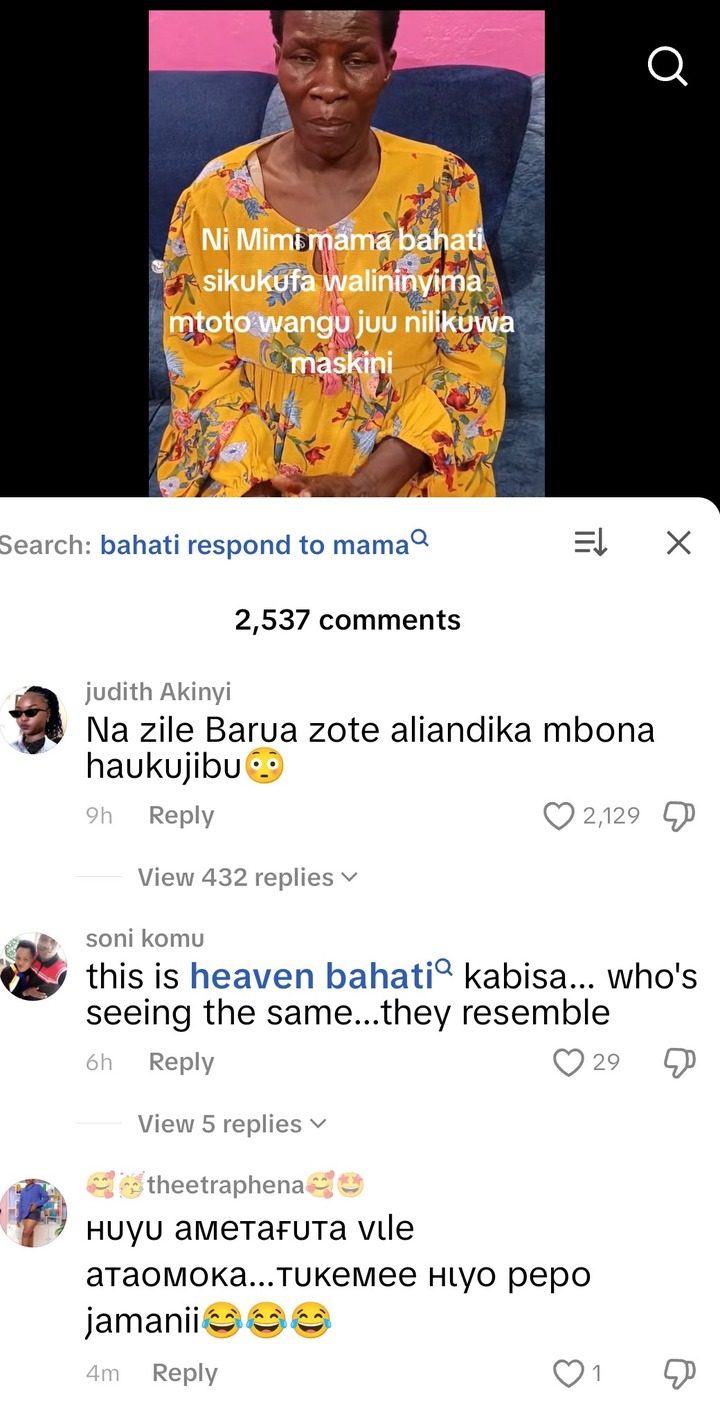Image resolution: width=720 pixels, height=1406 pixels.
Task: Dislike judith Akinyi's comment
Action: (x=679, y=816)
